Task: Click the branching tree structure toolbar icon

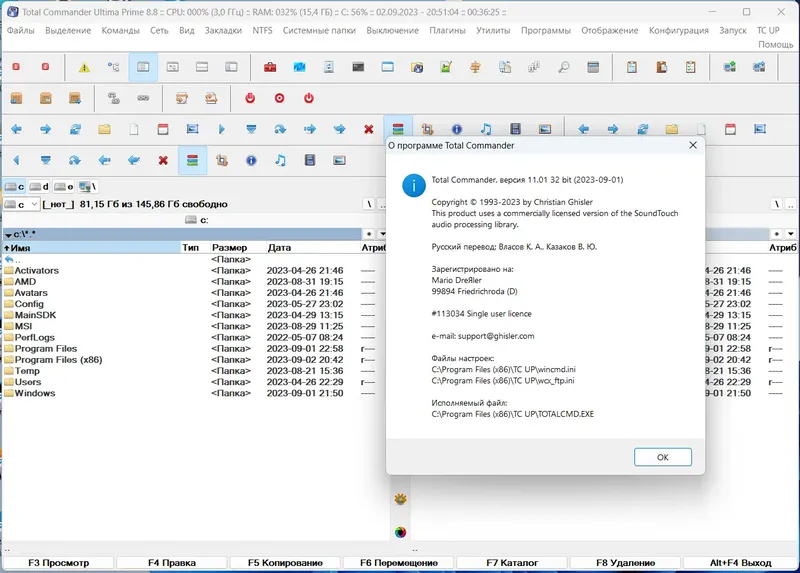Action: [x=113, y=67]
